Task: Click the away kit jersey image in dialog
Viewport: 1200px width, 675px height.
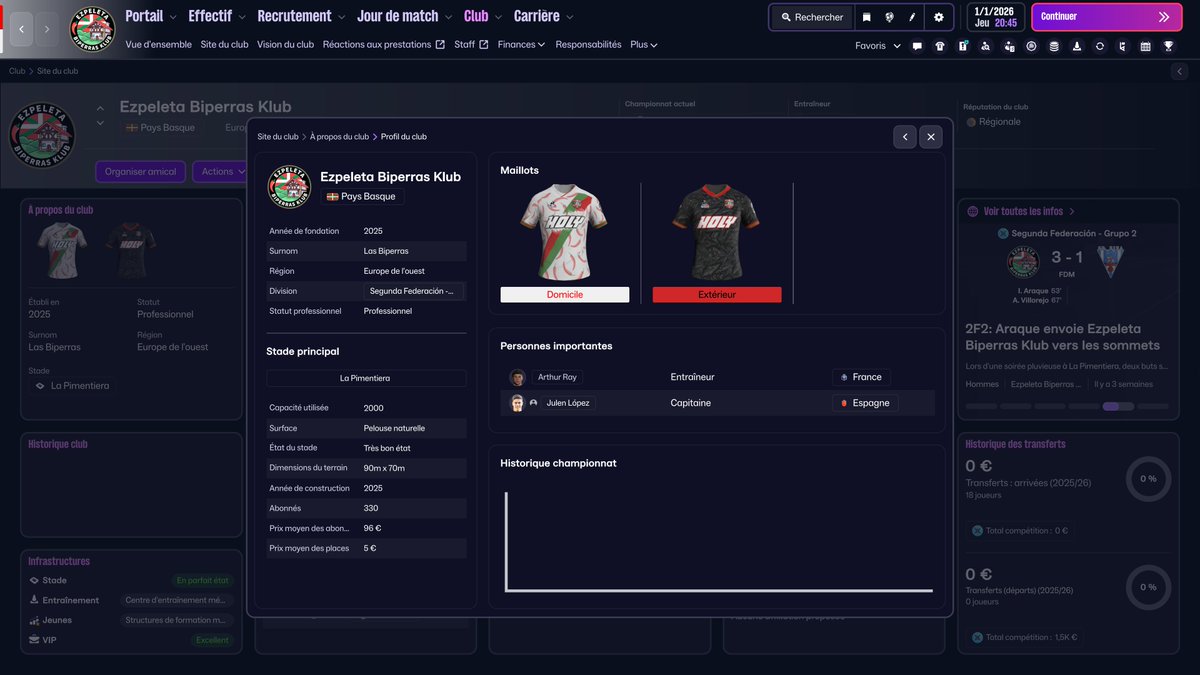Action: [716, 233]
